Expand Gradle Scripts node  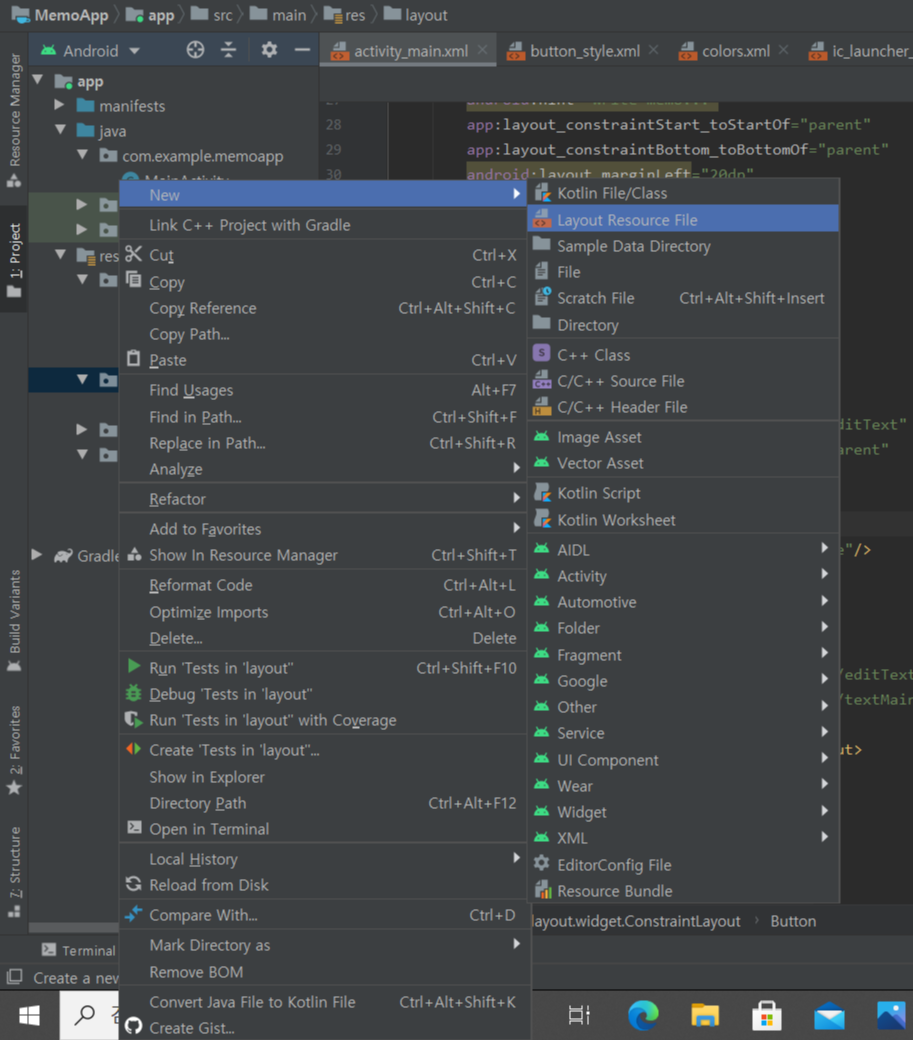pos(37,554)
